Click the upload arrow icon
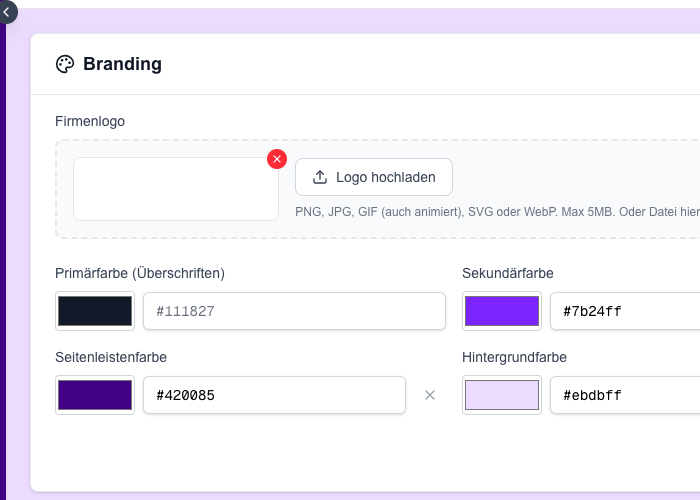Viewport: 700px width, 500px height. pyautogui.click(x=320, y=177)
